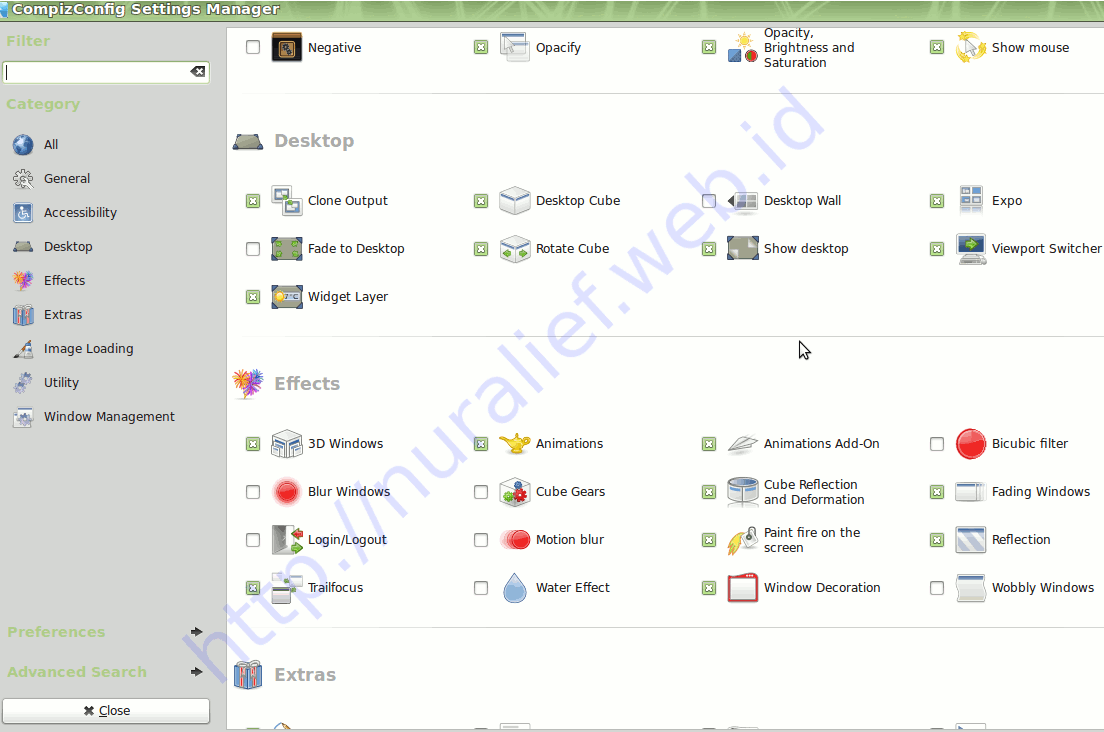Disable the Desktop Cube checkbox
Image resolution: width=1104 pixels, height=732 pixels.
[x=481, y=201]
